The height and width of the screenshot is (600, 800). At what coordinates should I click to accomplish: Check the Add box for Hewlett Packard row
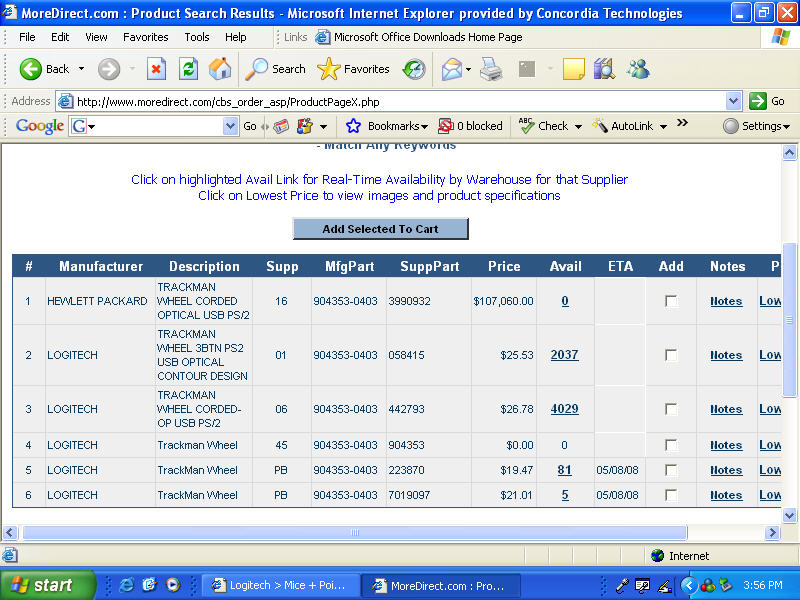pyautogui.click(x=671, y=301)
